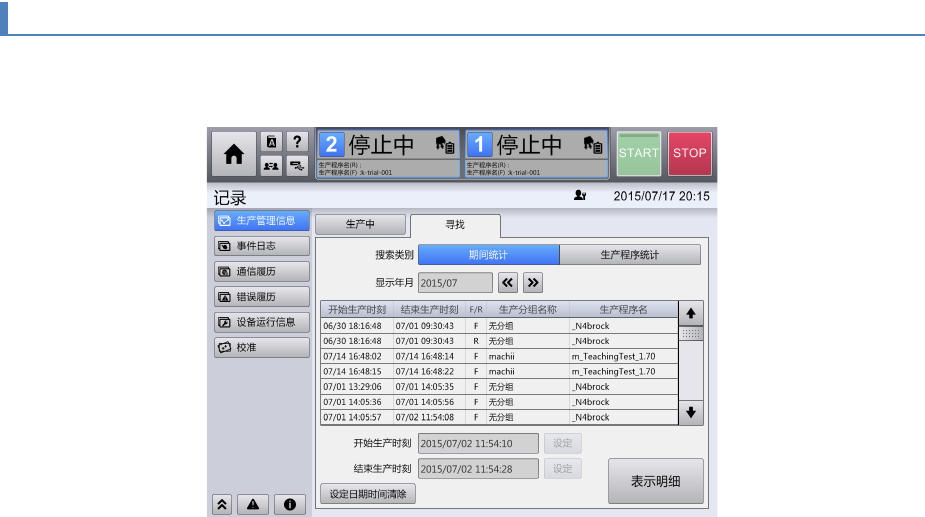Open 校准 in the sidebar

[262, 348]
